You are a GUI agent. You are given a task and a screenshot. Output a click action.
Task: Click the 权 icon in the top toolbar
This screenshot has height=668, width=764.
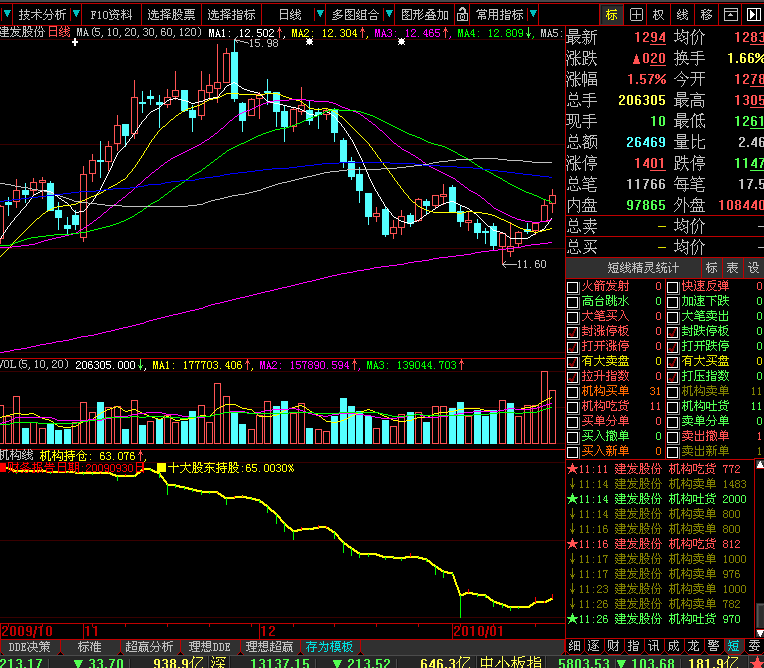[659, 15]
